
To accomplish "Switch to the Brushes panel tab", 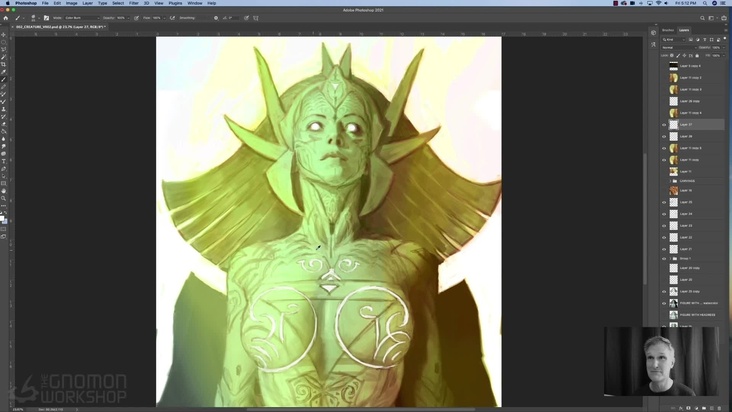I will [668, 30].
